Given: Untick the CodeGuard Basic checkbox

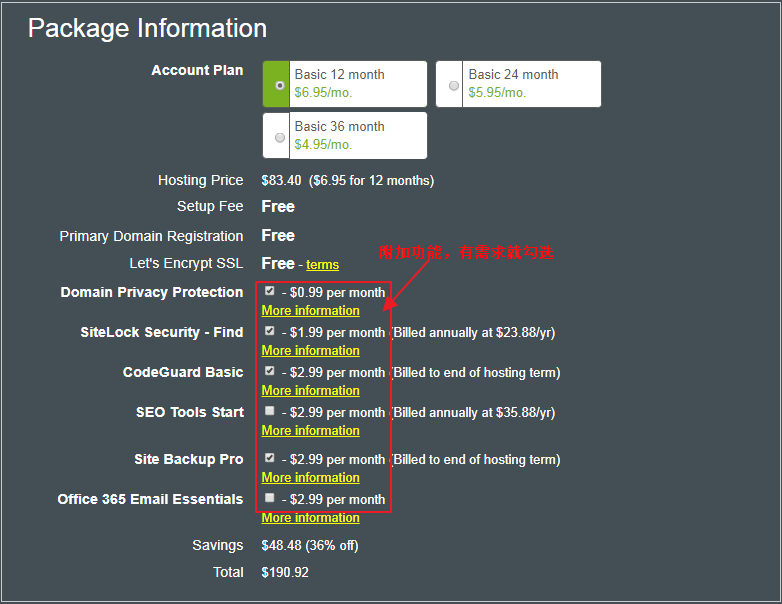Looking at the screenshot, I should pos(269,371).
